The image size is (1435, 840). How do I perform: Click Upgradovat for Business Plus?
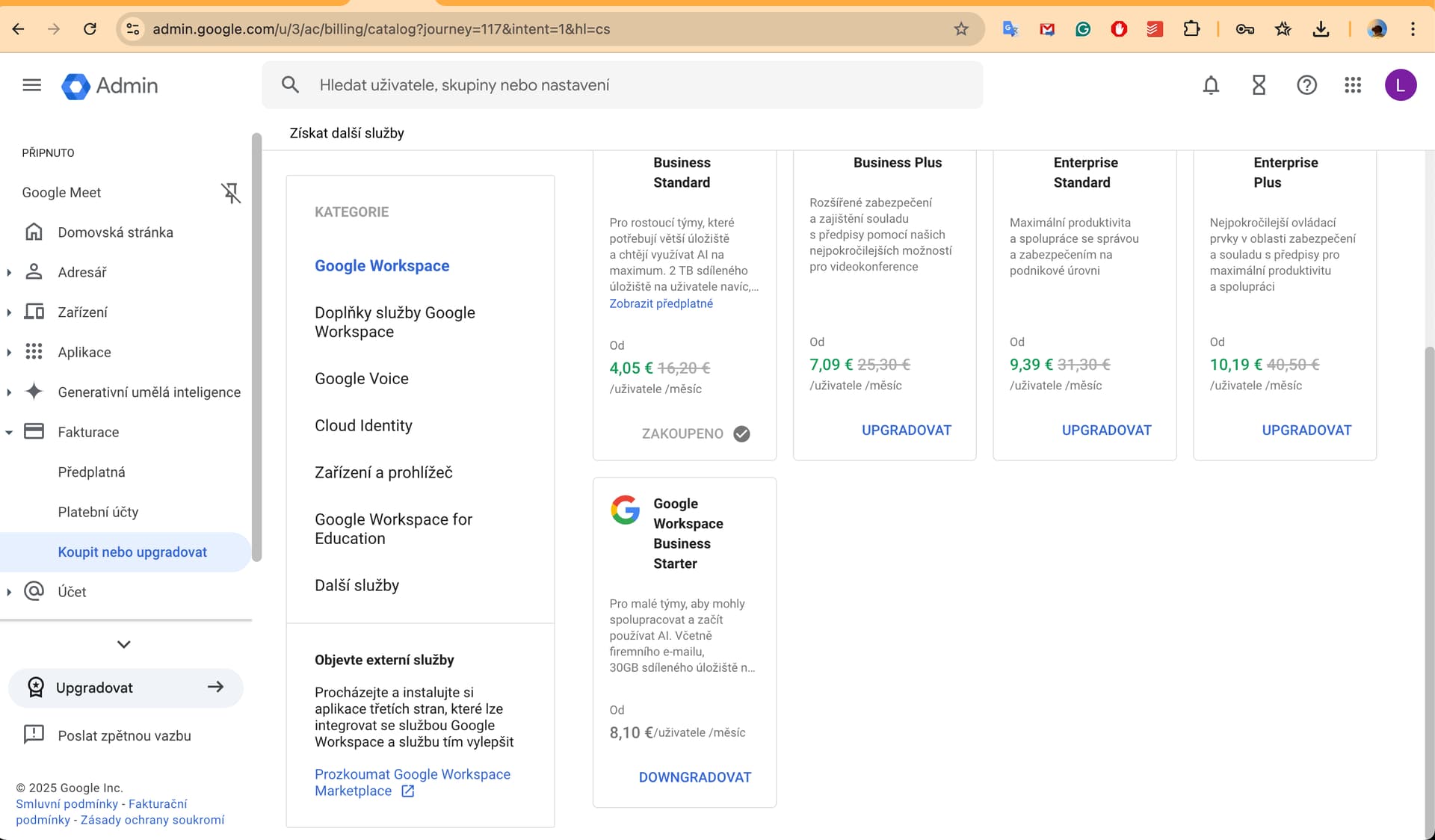pos(906,430)
